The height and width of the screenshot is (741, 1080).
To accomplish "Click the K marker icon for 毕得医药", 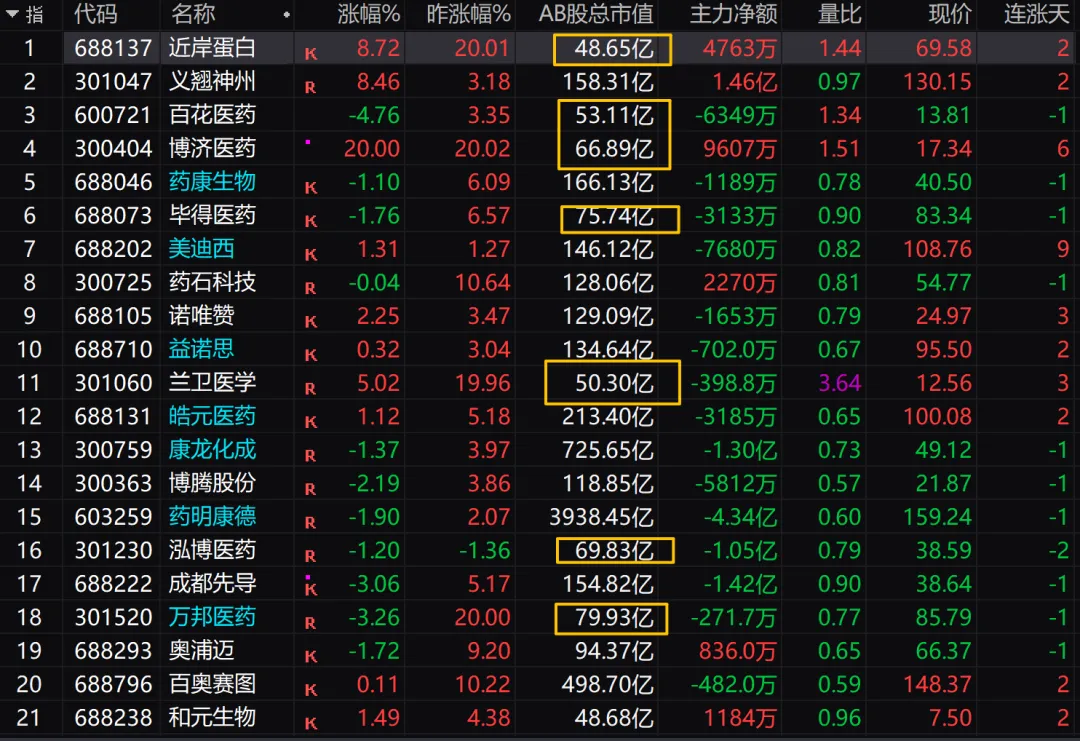I will point(311,222).
